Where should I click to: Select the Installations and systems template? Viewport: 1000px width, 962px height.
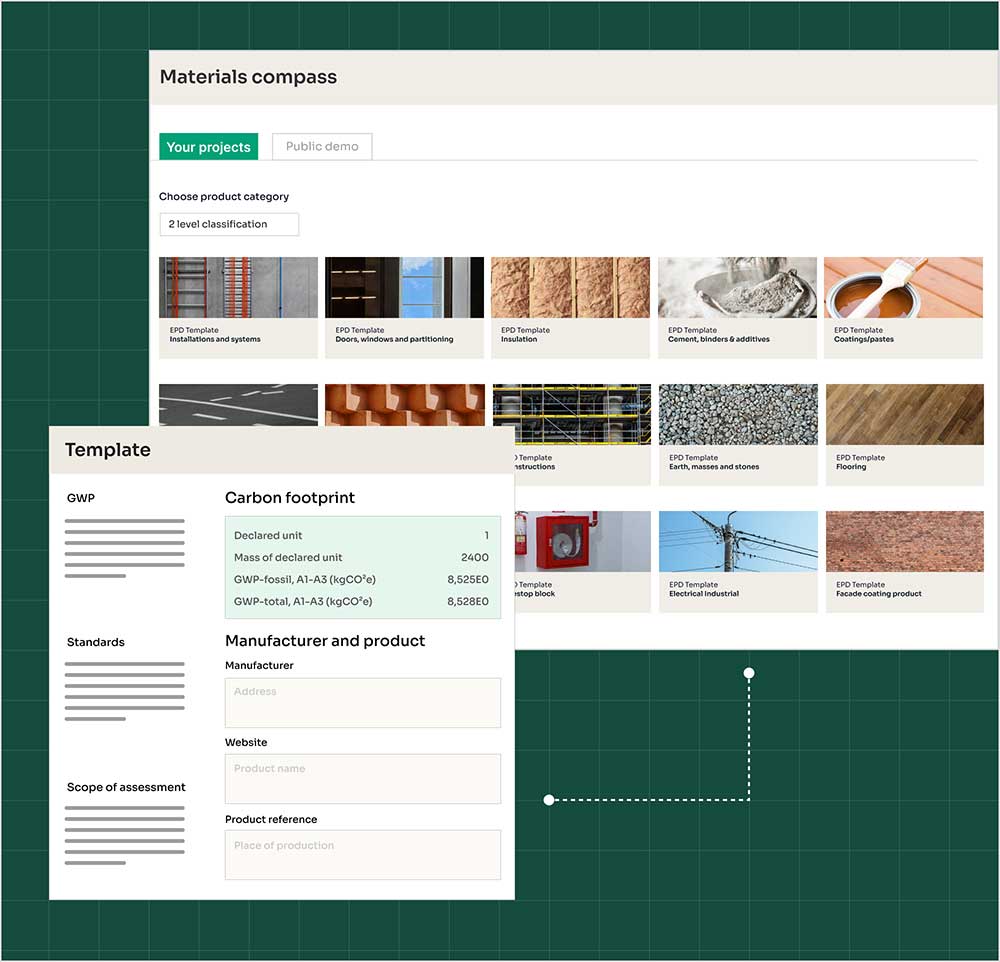click(238, 307)
